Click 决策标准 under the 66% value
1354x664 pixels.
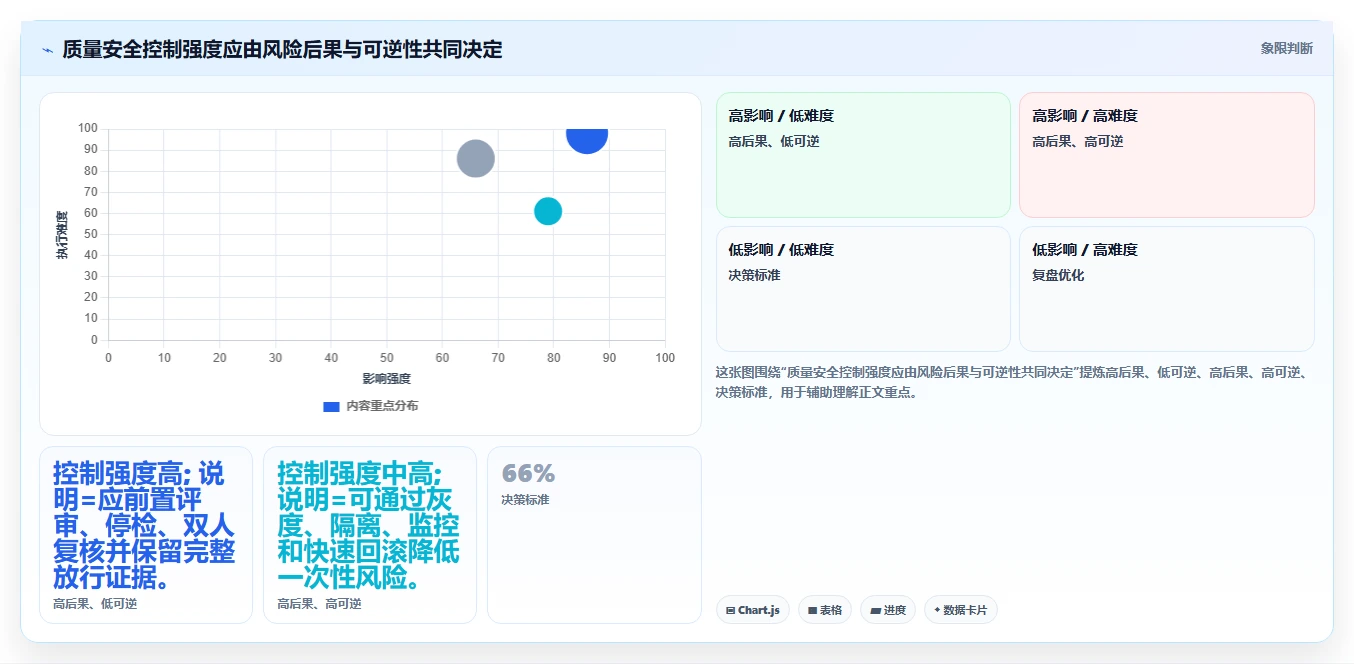click(525, 500)
